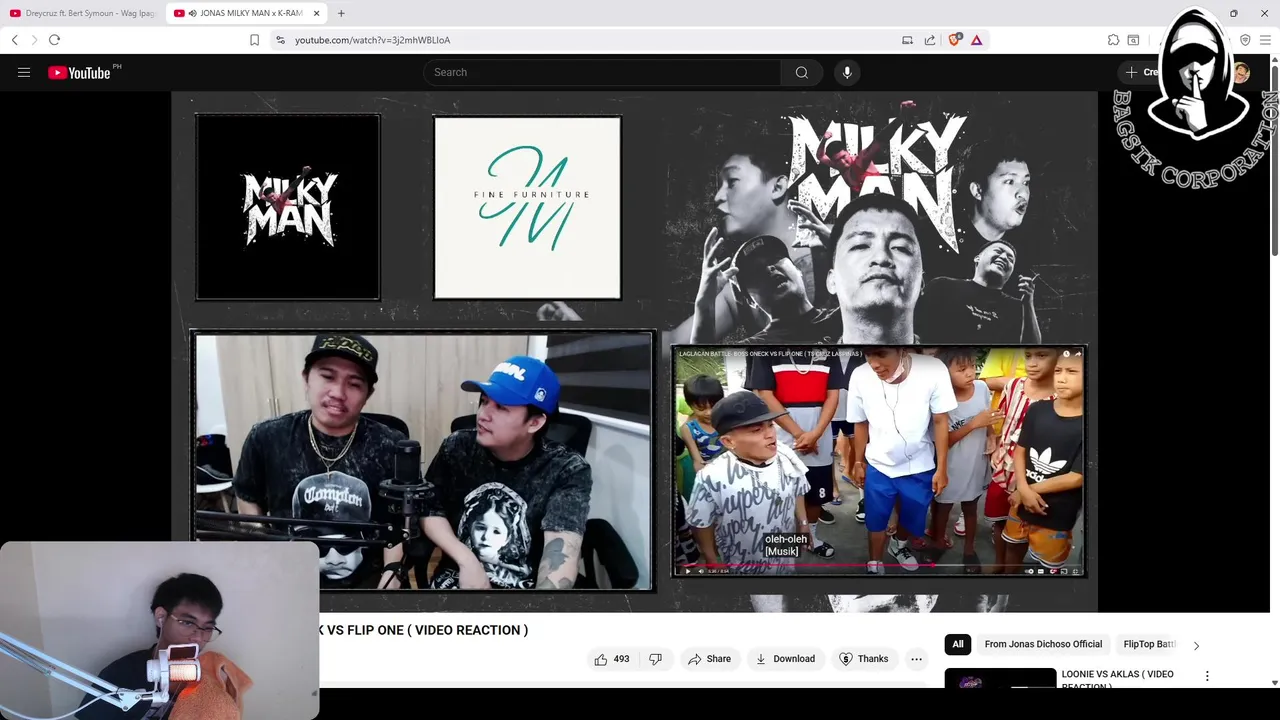
Task: Open the Brave Shields lion icon
Action: pos(954,39)
